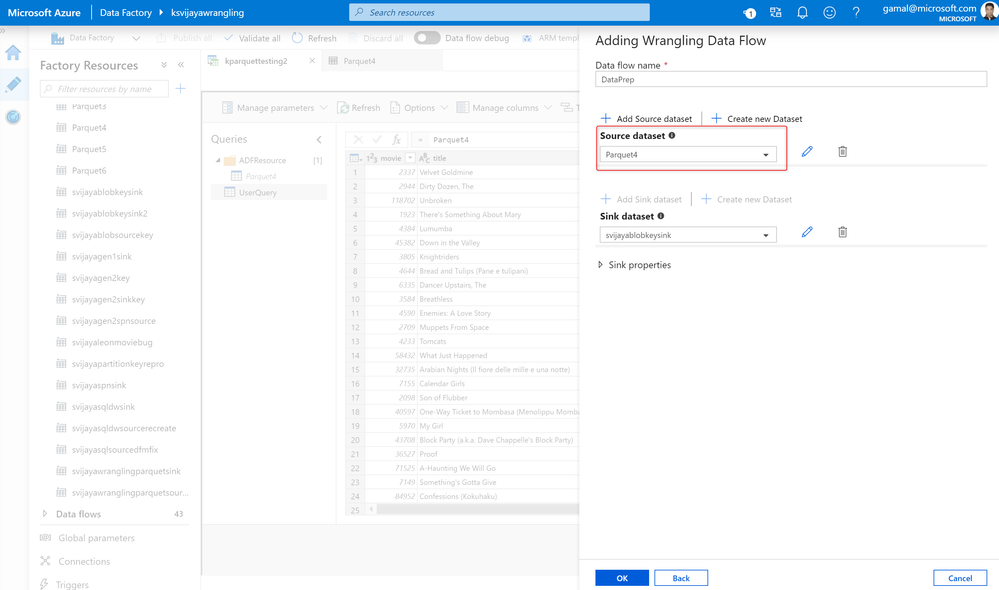
Task: Open the help question mark icon
Action: tap(856, 12)
